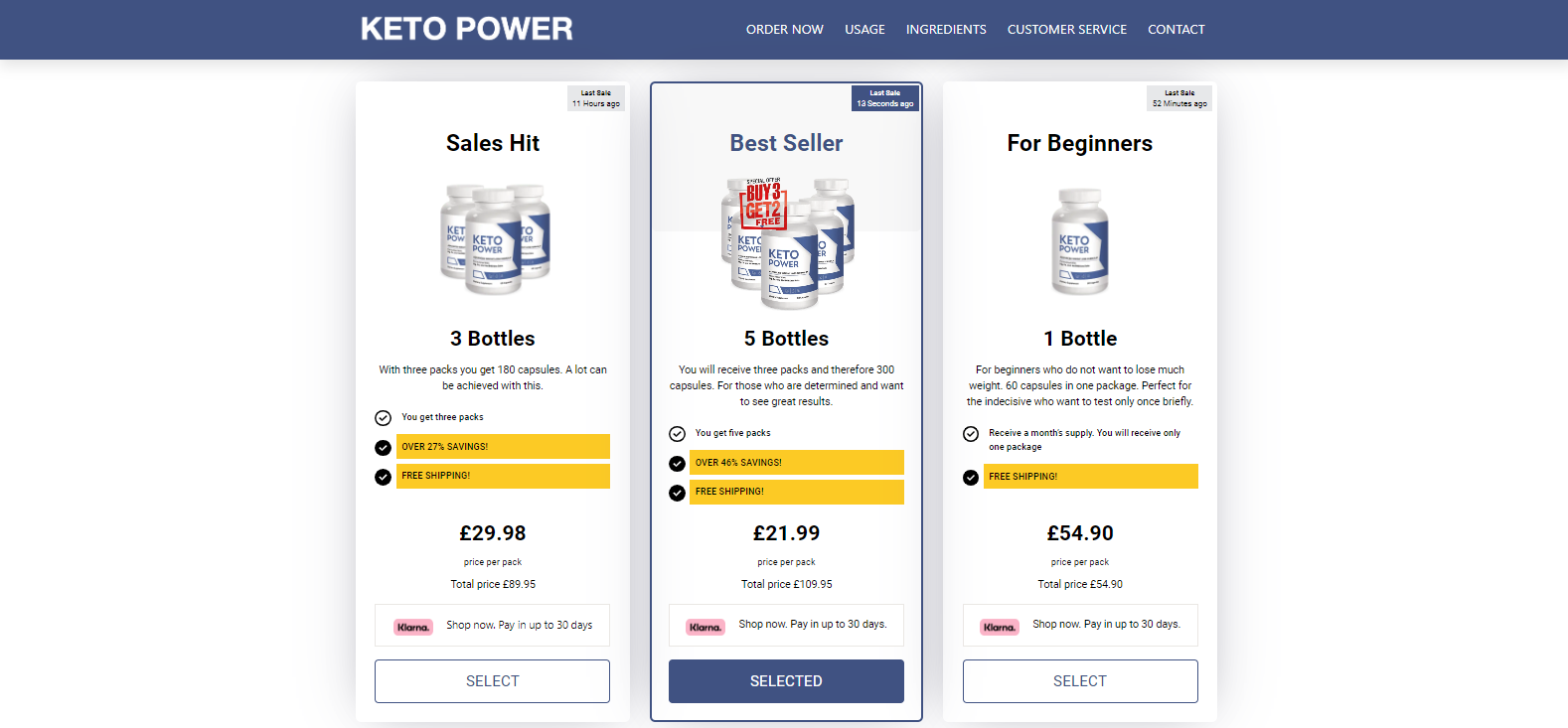Click the 'Over 46% savings' check icon
The width and height of the screenshot is (1568, 728).
677,464
